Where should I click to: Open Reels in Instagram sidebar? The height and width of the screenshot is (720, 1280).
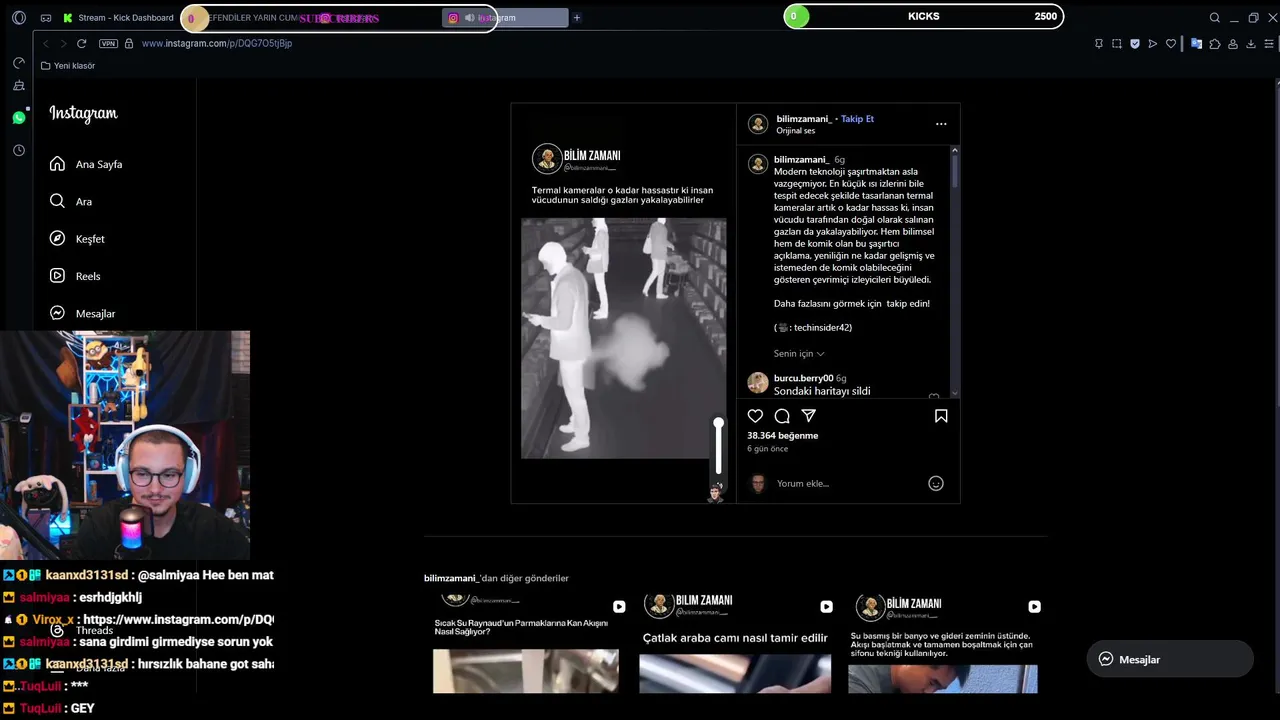pos(75,276)
